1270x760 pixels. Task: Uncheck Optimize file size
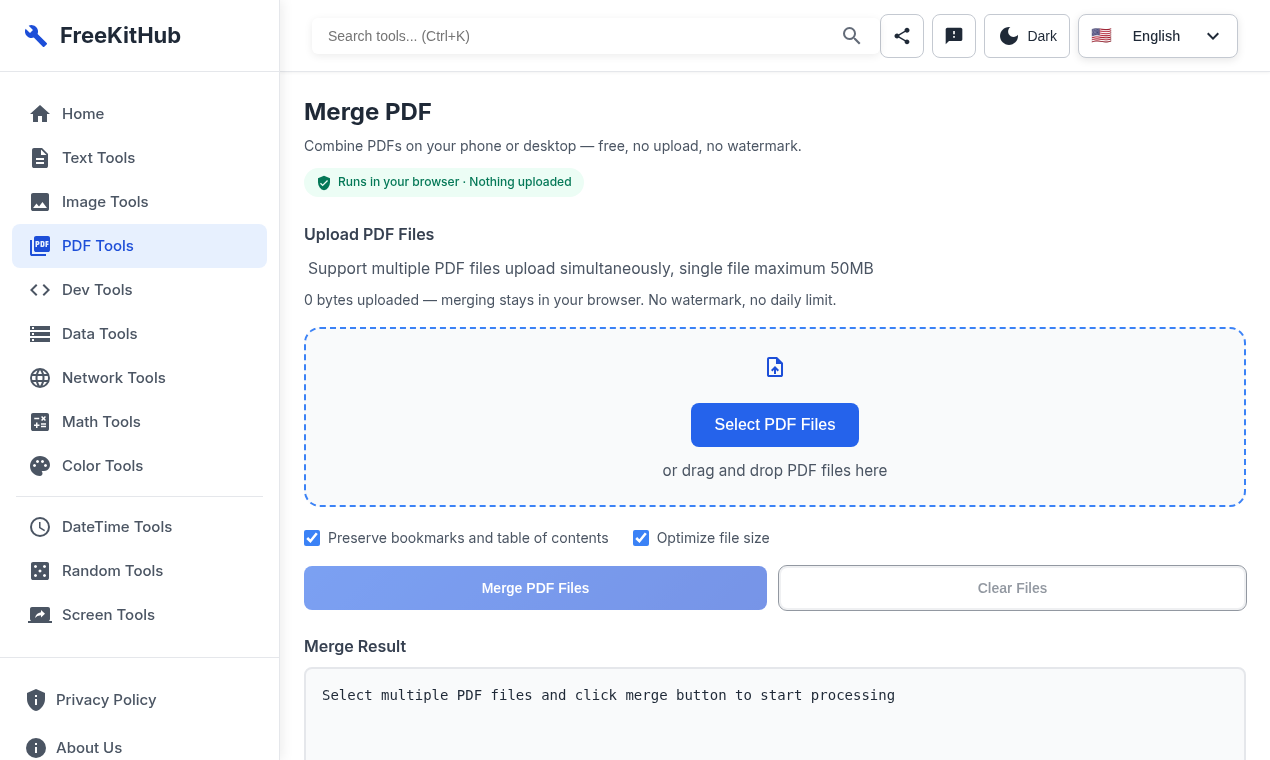click(641, 538)
